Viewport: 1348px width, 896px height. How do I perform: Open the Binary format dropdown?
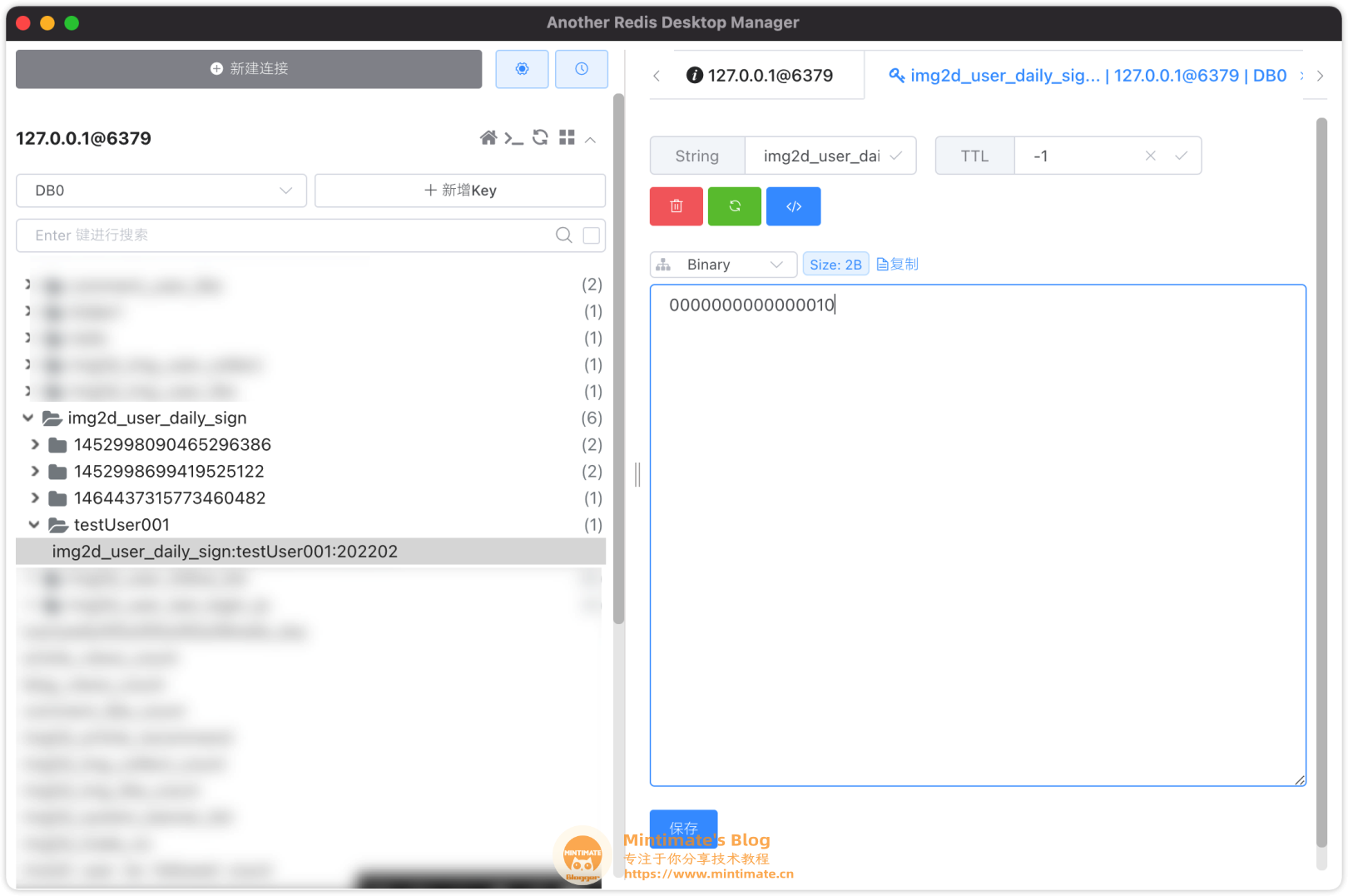(x=723, y=265)
